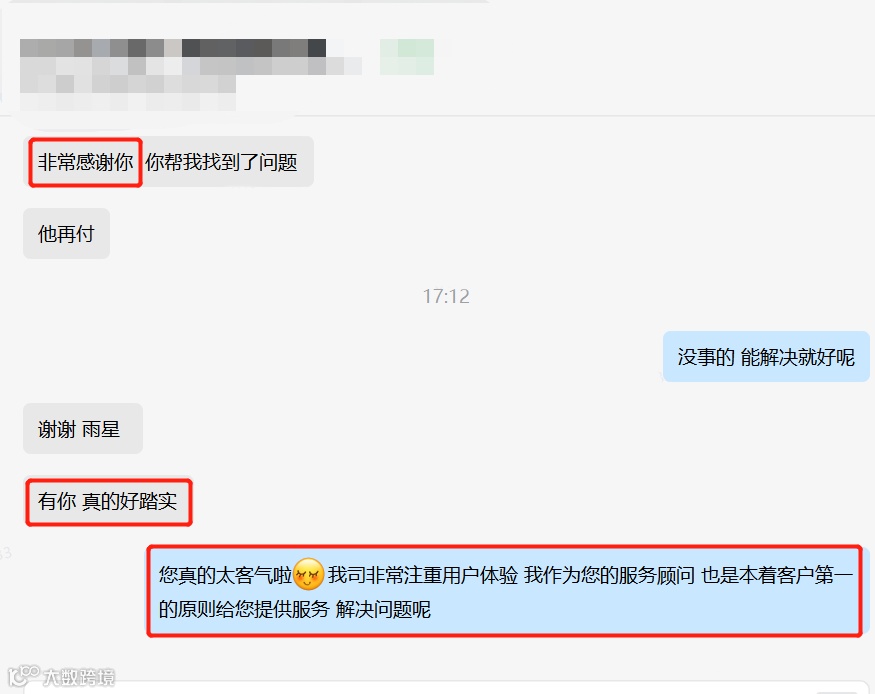Click the 您真的太客气啦 text start
Viewport: 875px width, 694px height.
click(225, 575)
